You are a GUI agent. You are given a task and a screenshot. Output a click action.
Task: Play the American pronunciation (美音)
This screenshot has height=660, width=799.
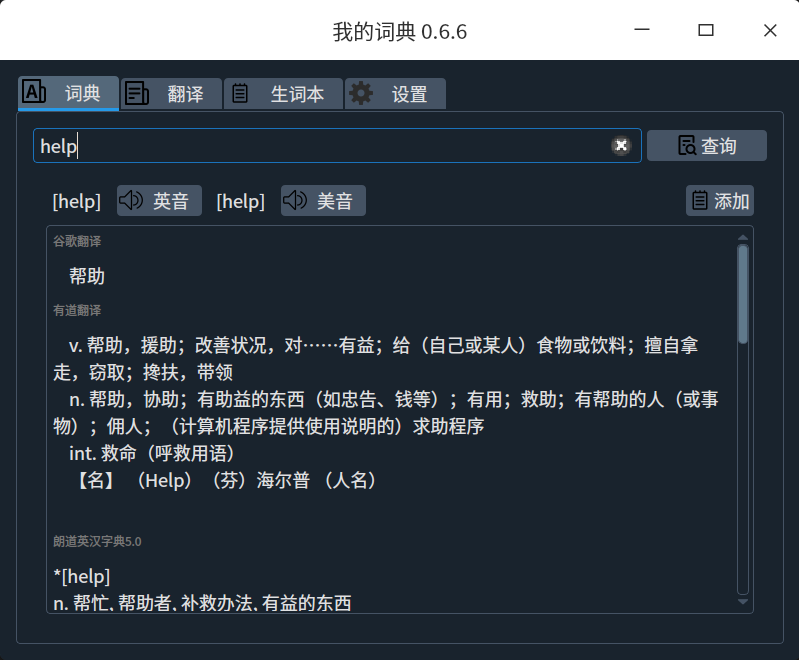point(323,201)
